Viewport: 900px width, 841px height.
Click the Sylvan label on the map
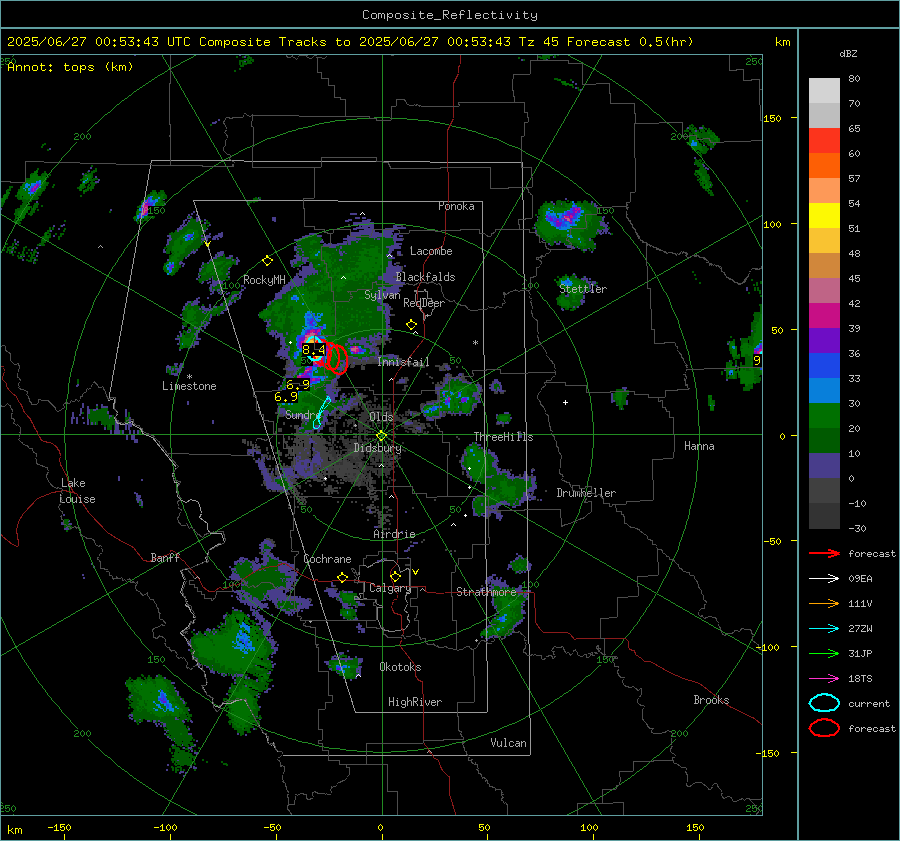[x=382, y=295]
